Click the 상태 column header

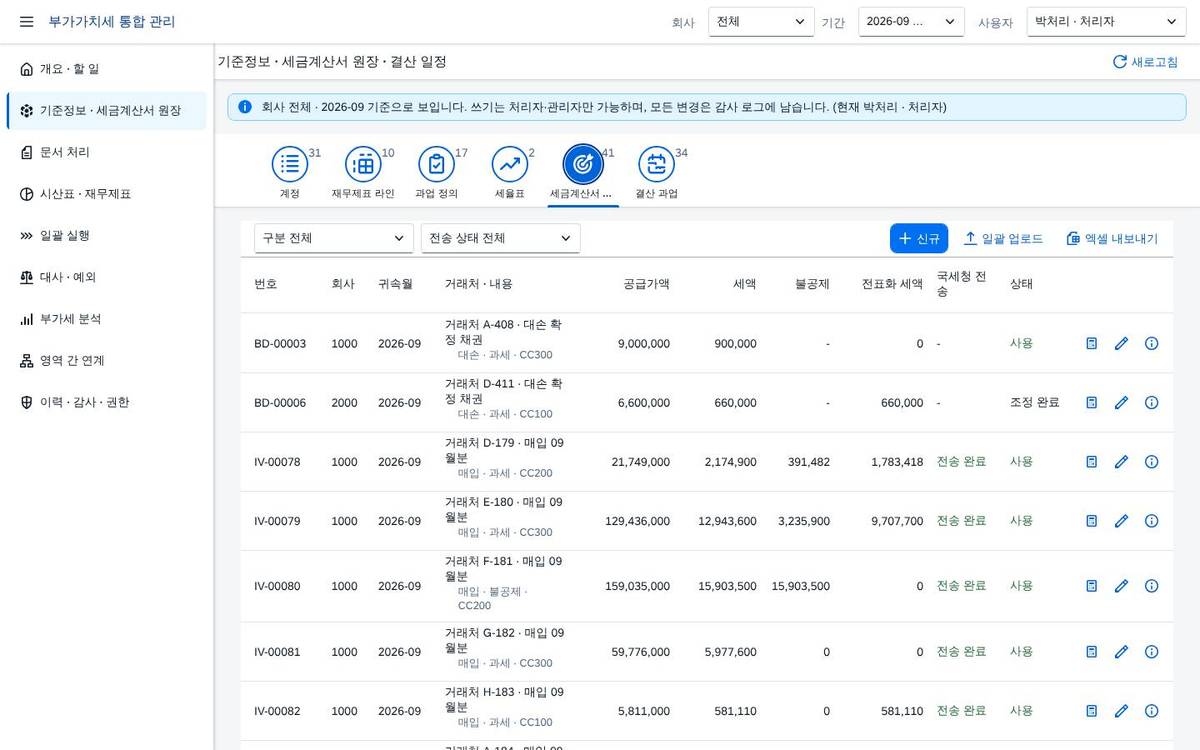(x=1021, y=284)
